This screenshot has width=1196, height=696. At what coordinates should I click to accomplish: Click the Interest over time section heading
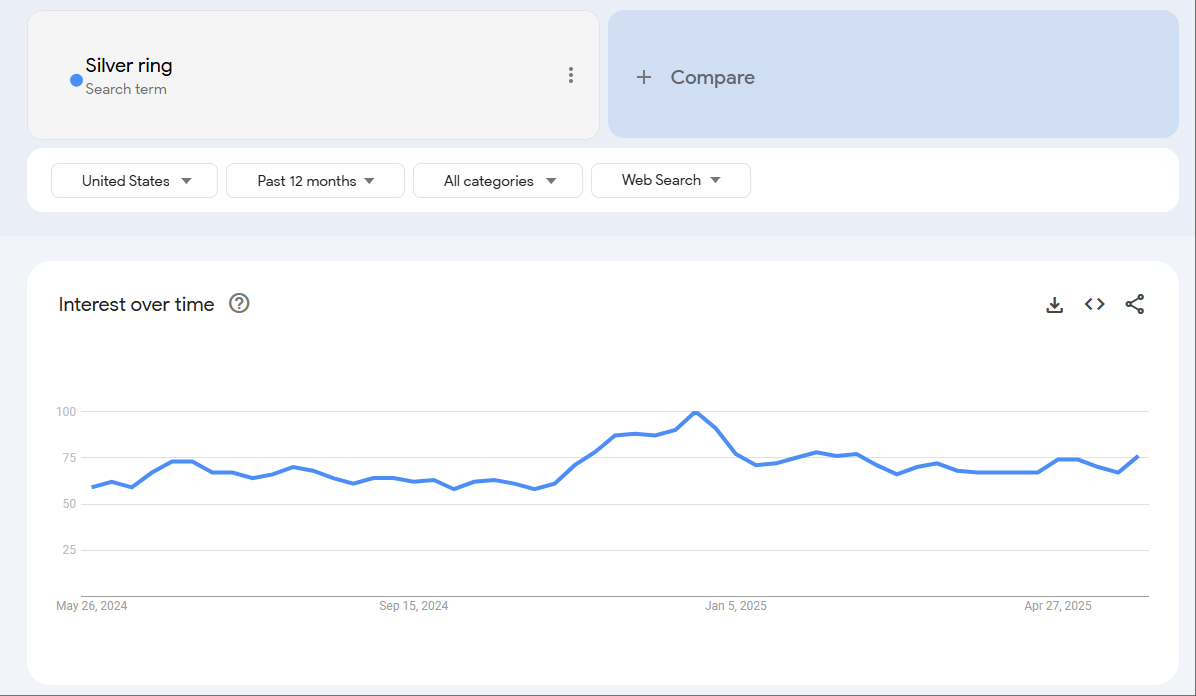(136, 304)
